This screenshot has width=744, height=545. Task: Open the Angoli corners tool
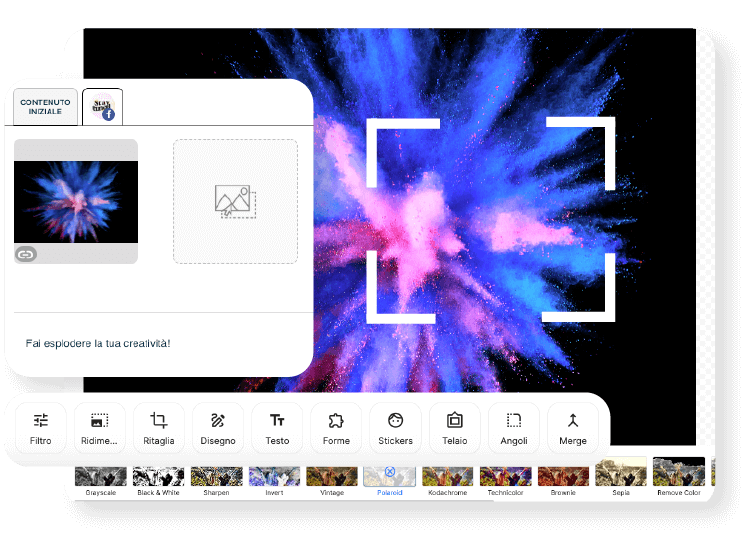tap(514, 429)
